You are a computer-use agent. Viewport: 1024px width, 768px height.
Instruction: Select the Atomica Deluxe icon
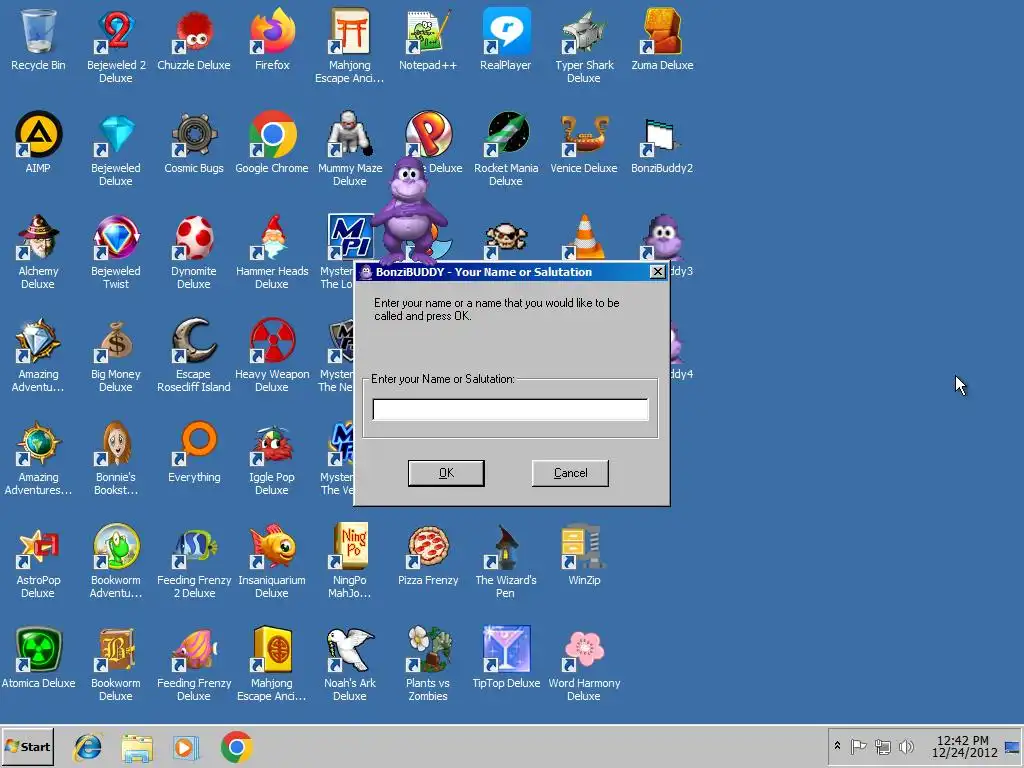point(38,658)
